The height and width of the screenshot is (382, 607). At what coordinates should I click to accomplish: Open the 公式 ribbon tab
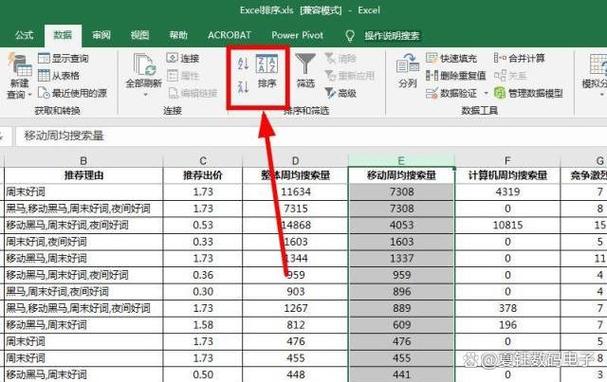click(24, 35)
